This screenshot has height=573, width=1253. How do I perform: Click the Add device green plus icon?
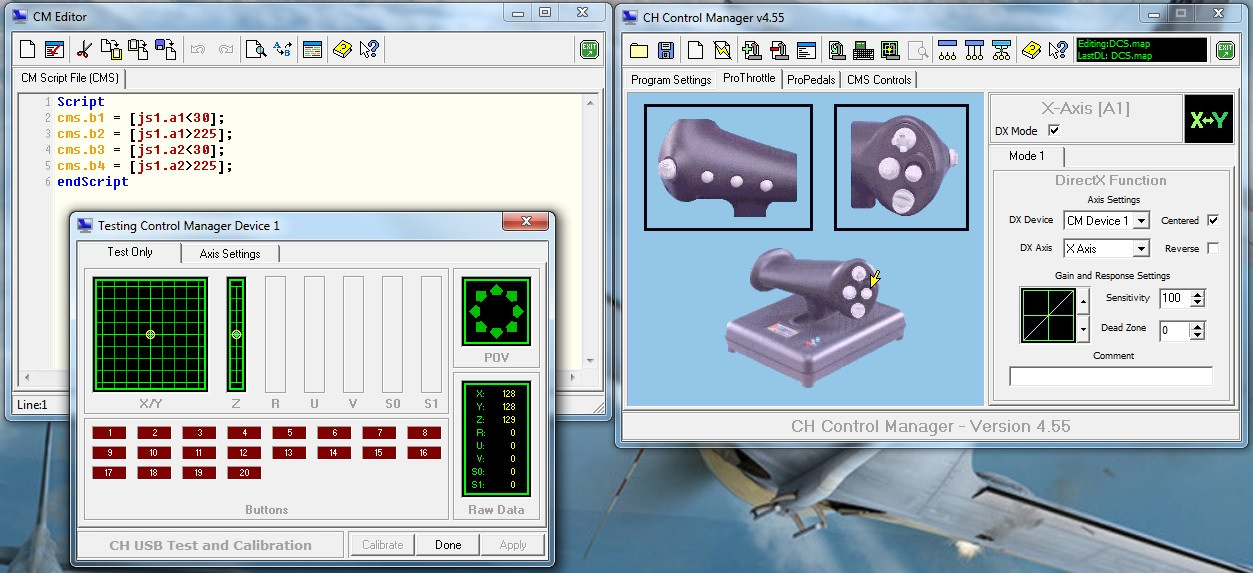click(x=752, y=50)
